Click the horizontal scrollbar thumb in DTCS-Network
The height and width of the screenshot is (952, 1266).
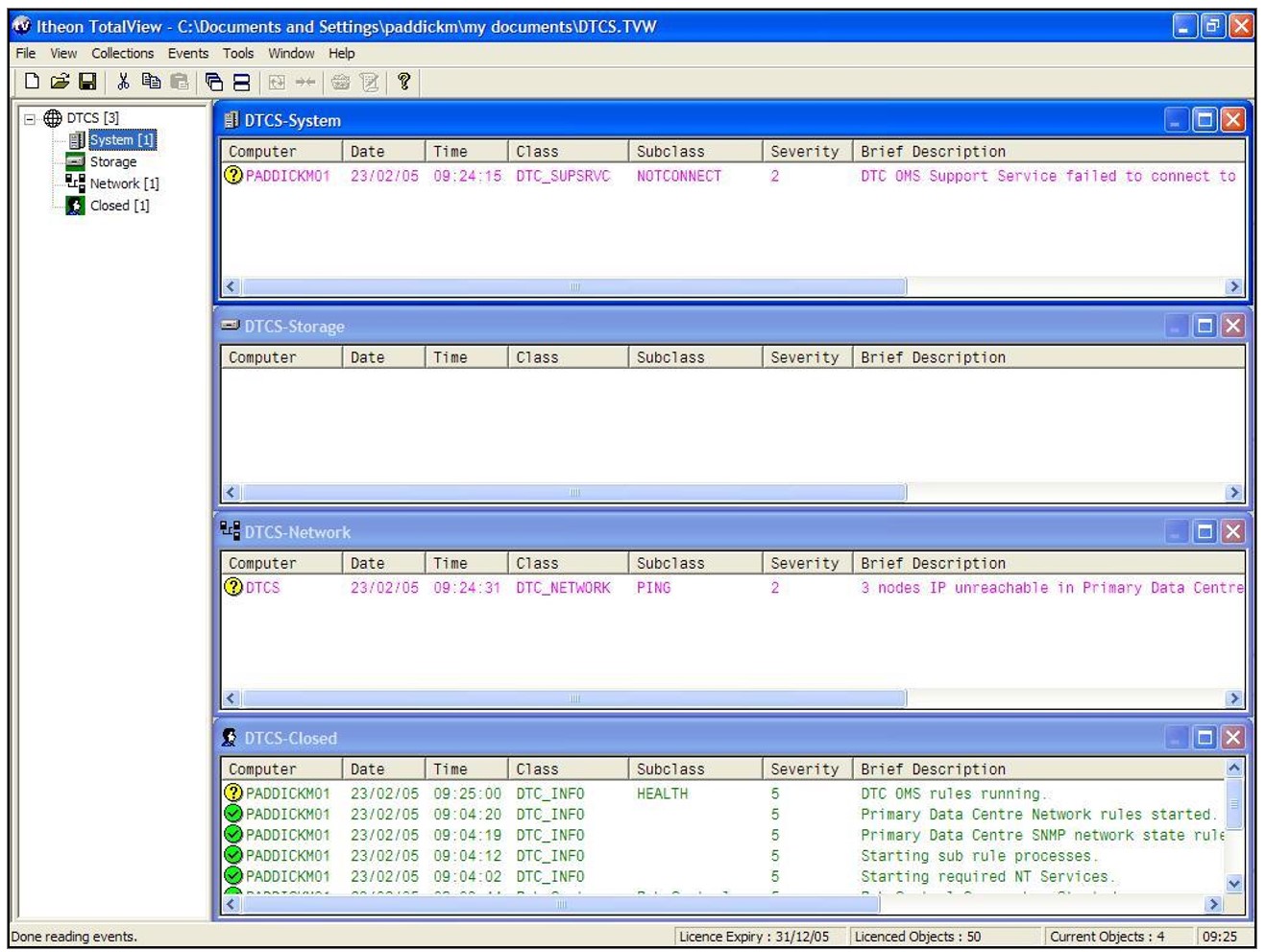click(574, 698)
